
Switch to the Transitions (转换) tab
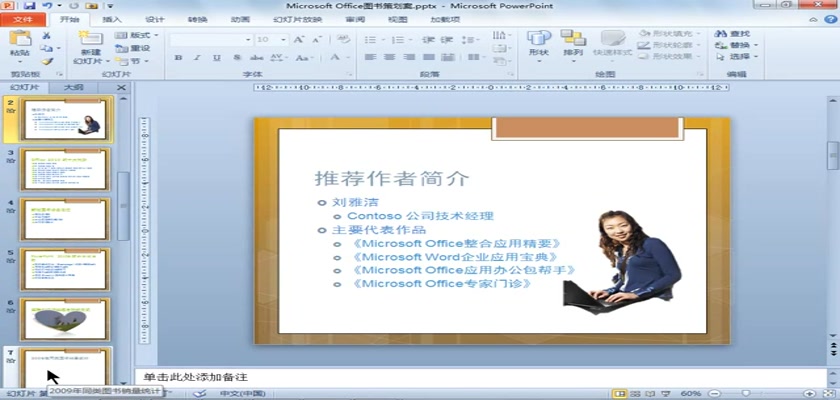pos(198,20)
